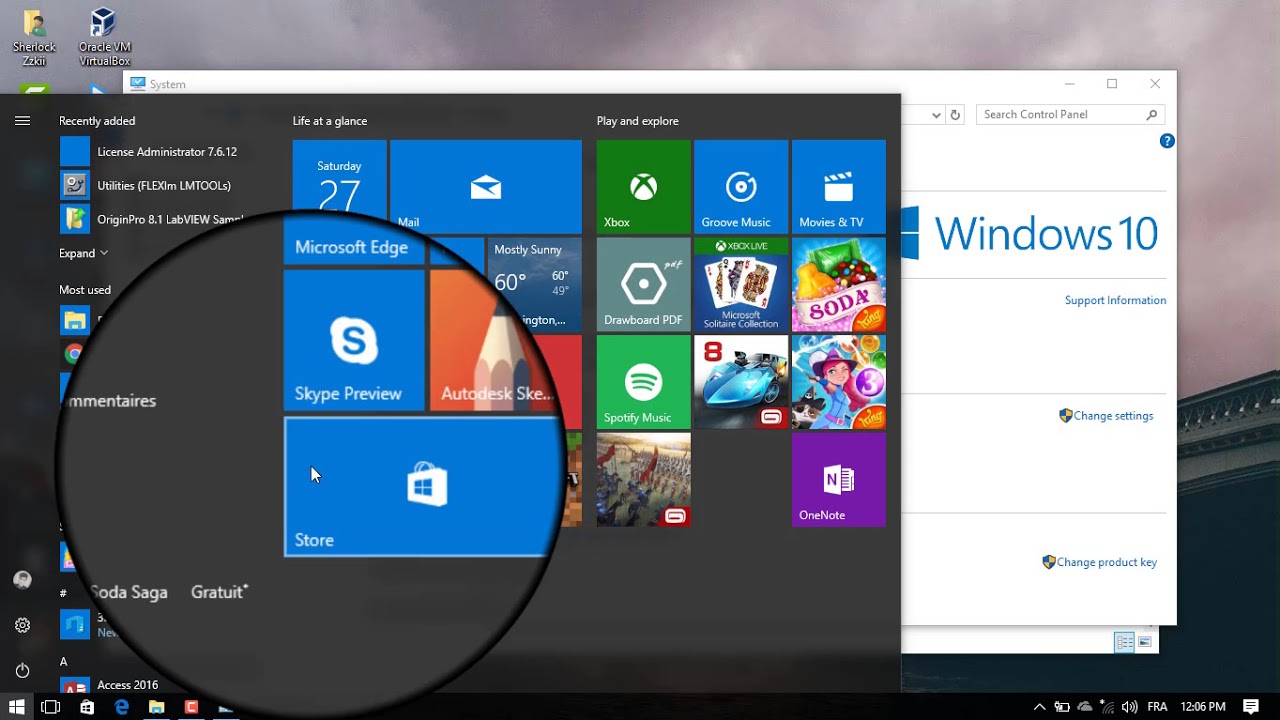Open the Asphalt 8 racing game tile
The height and width of the screenshot is (720, 1280).
click(x=740, y=382)
